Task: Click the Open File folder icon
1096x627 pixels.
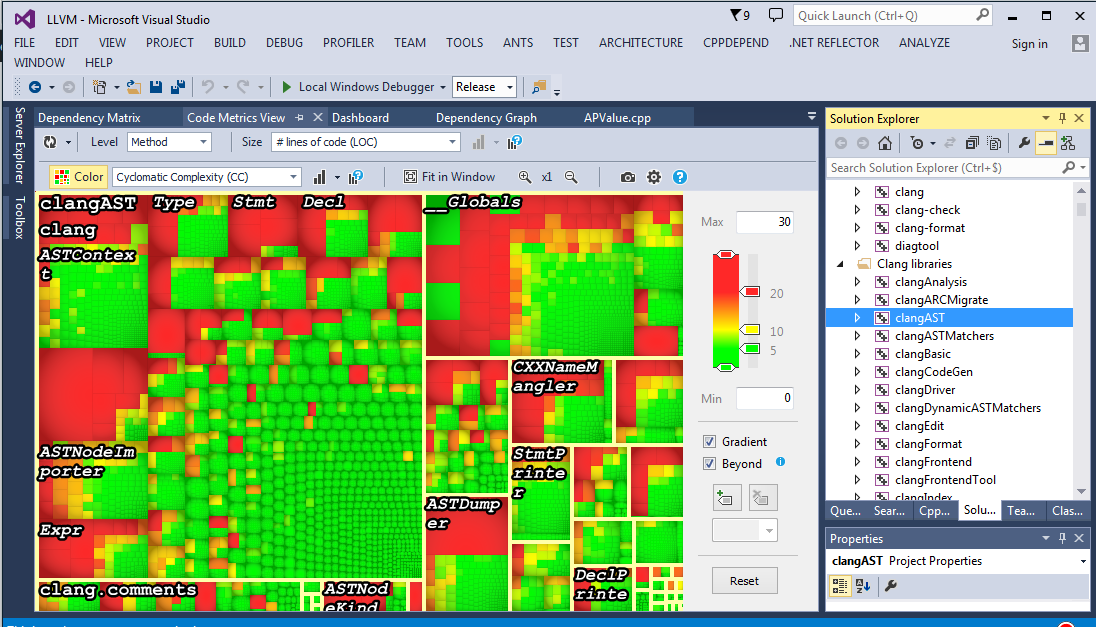Action: (134, 87)
